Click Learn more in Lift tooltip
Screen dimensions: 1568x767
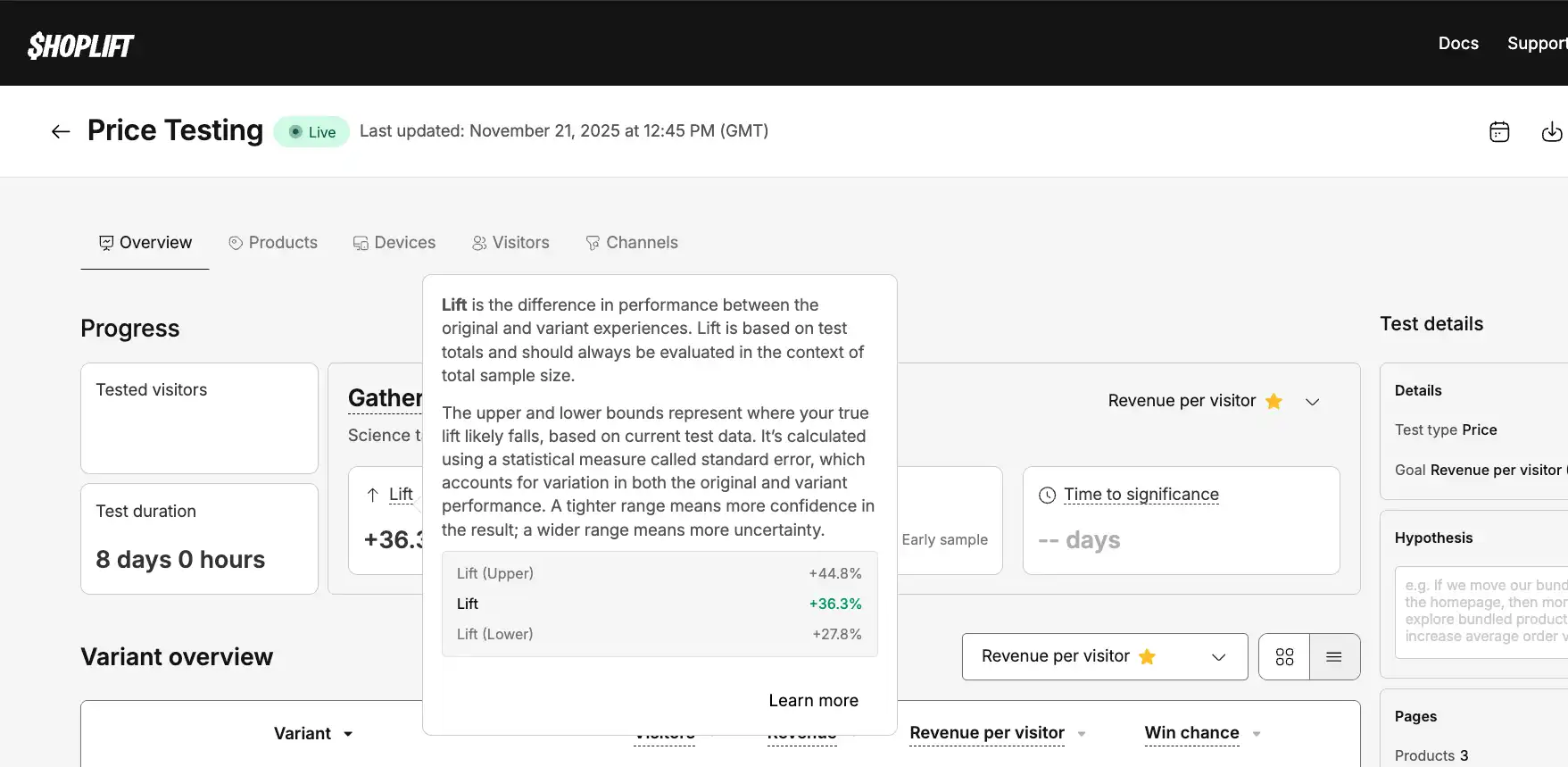coord(813,701)
